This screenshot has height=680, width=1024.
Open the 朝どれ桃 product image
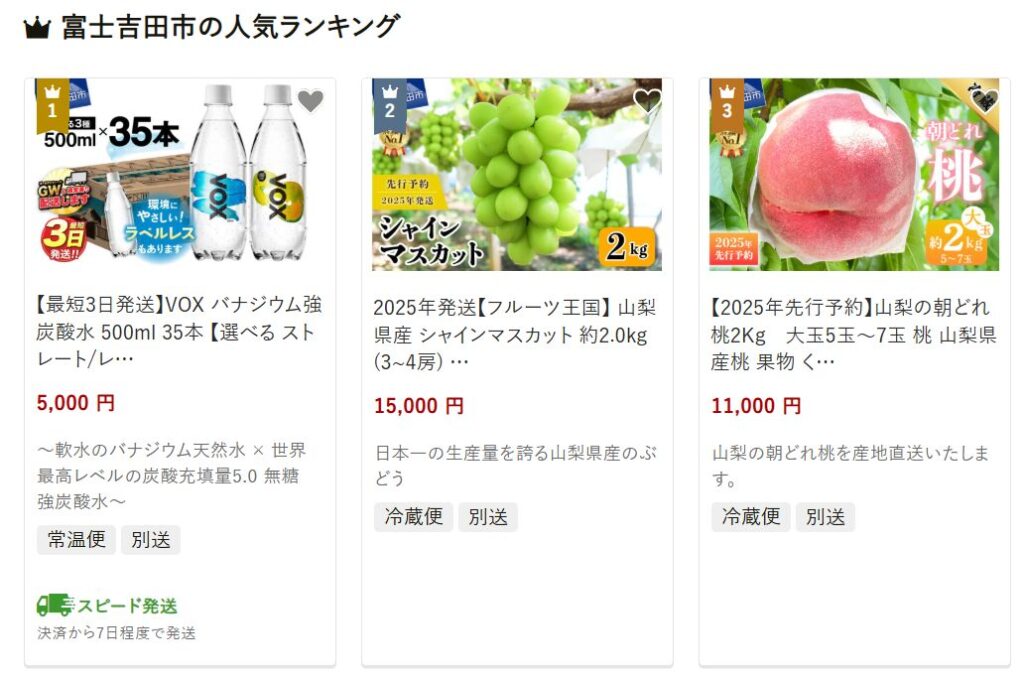(x=854, y=174)
